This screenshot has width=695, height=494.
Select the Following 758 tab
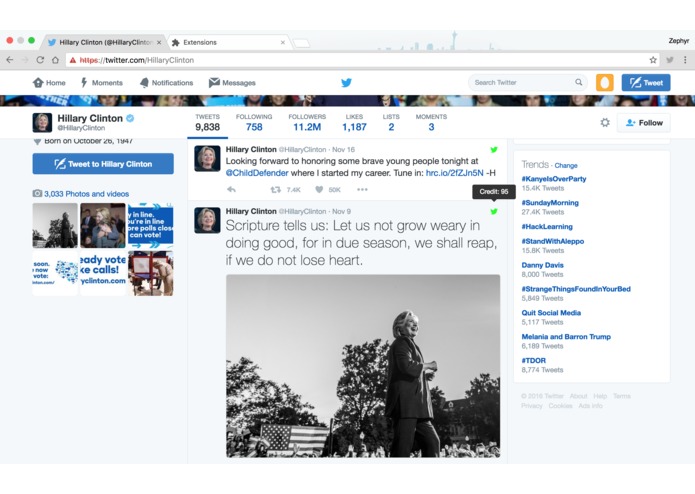pos(254,123)
